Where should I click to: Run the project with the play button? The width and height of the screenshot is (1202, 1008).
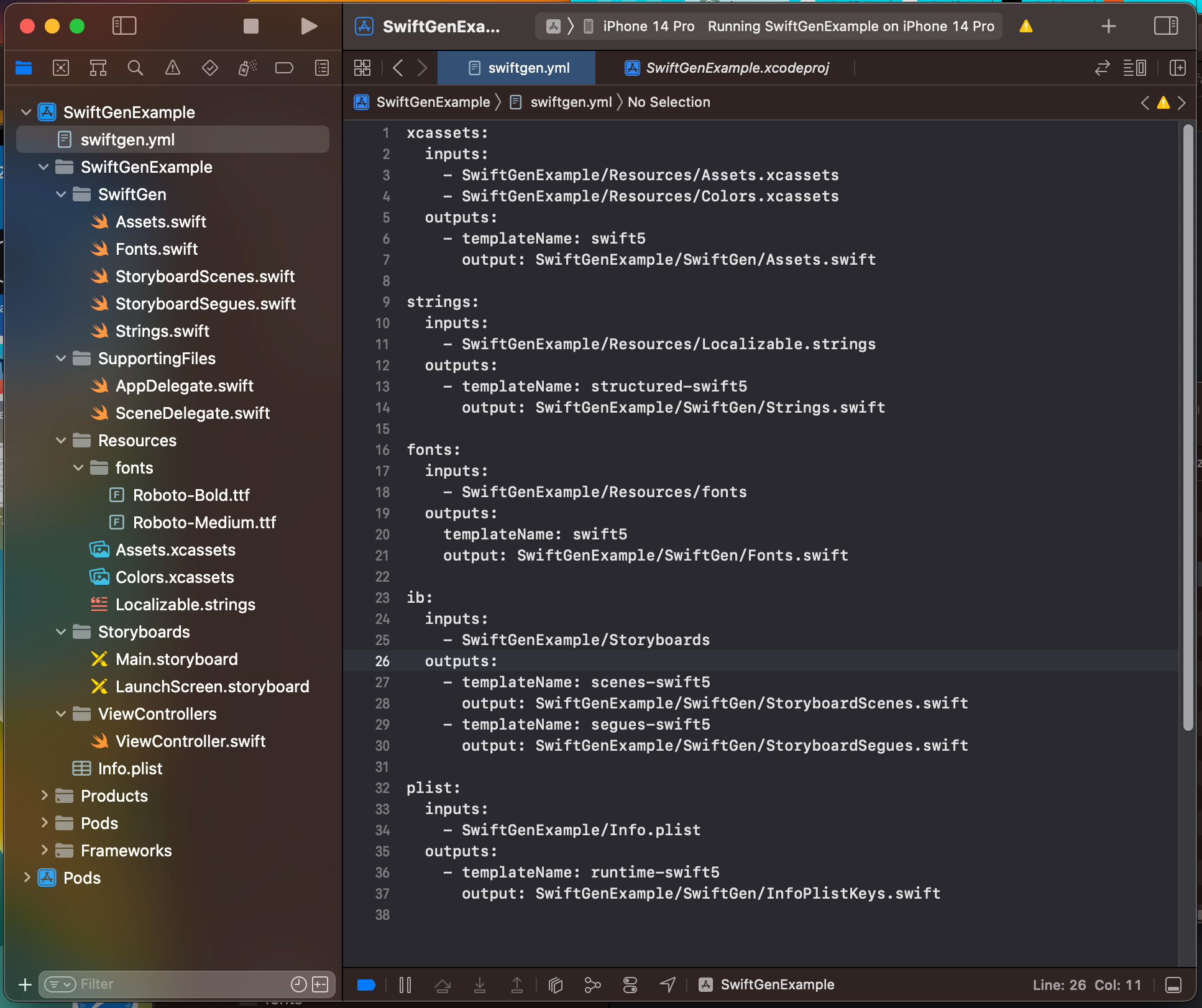point(309,26)
